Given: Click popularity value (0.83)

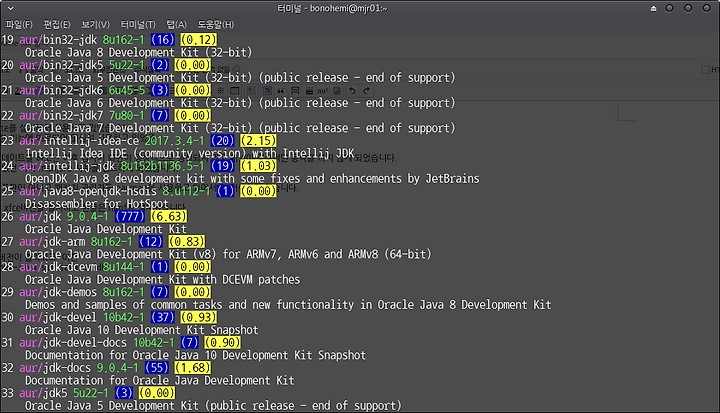Looking at the screenshot, I should (186, 242).
